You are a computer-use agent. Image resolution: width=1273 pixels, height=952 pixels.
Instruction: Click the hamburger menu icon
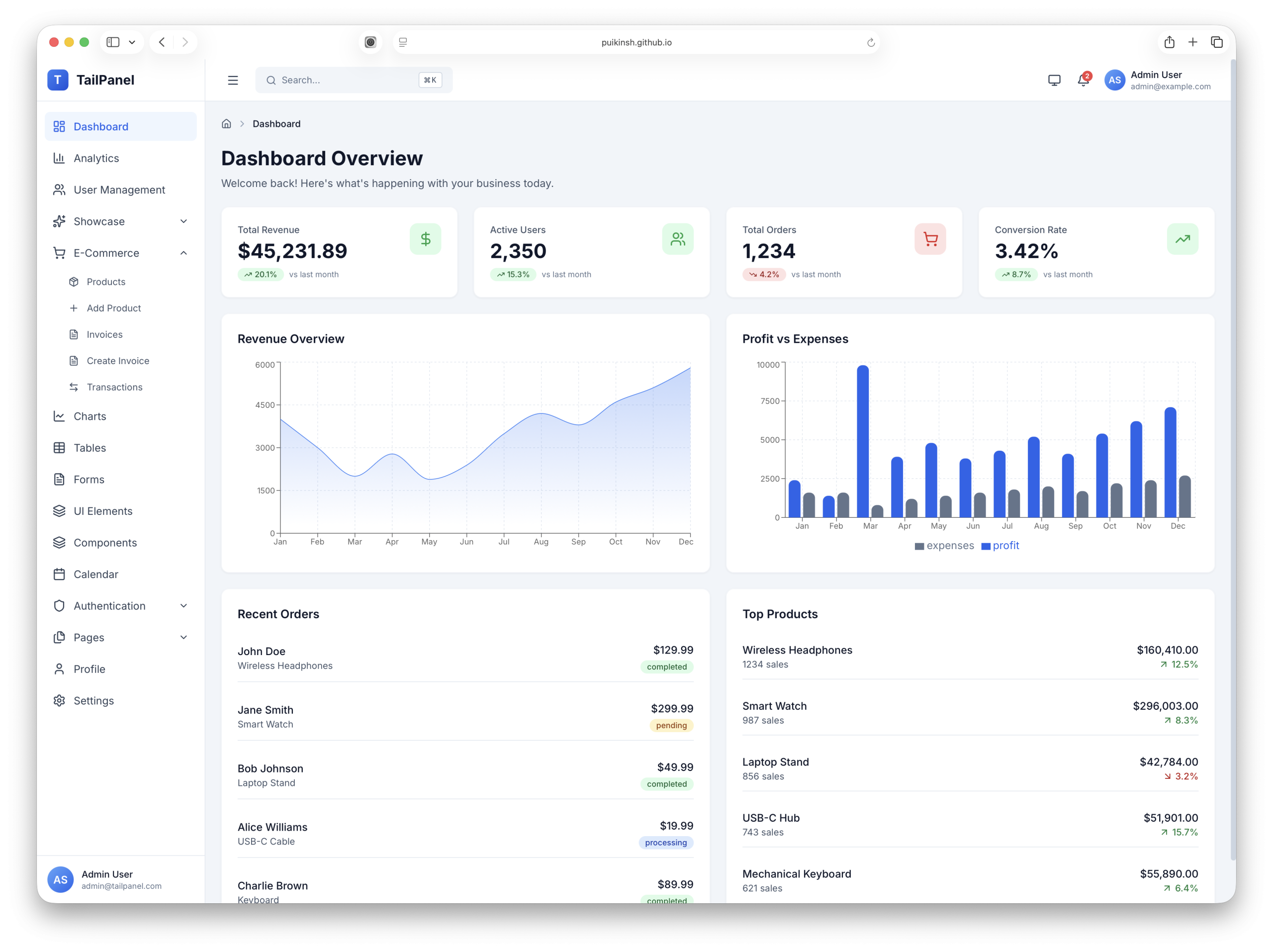233,80
